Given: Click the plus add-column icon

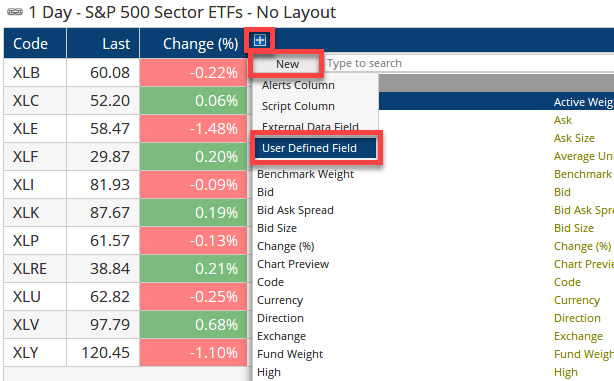Looking at the screenshot, I should pyautogui.click(x=260, y=40).
